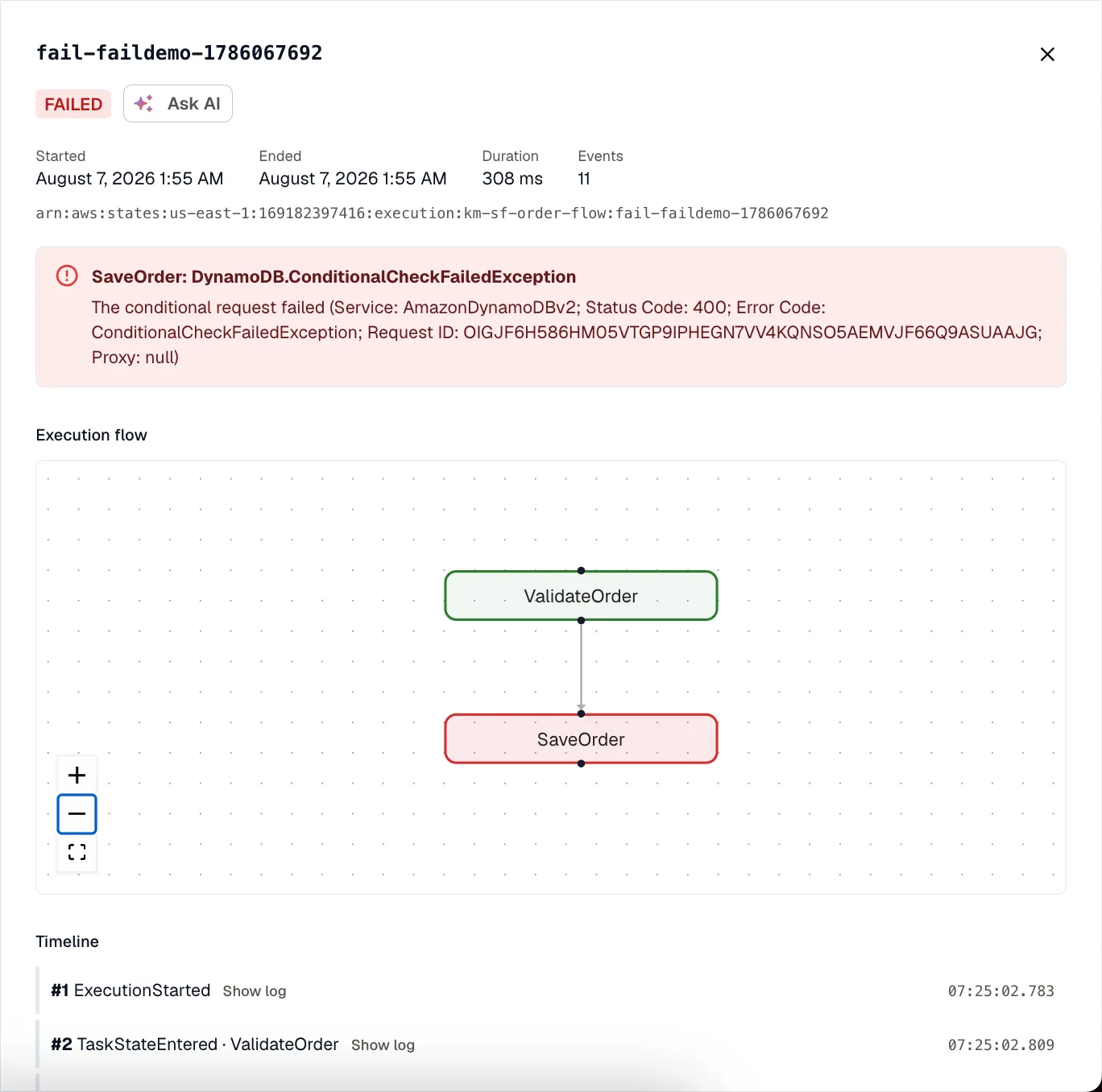Click the events count 11
The image size is (1102, 1092).
coord(584,179)
